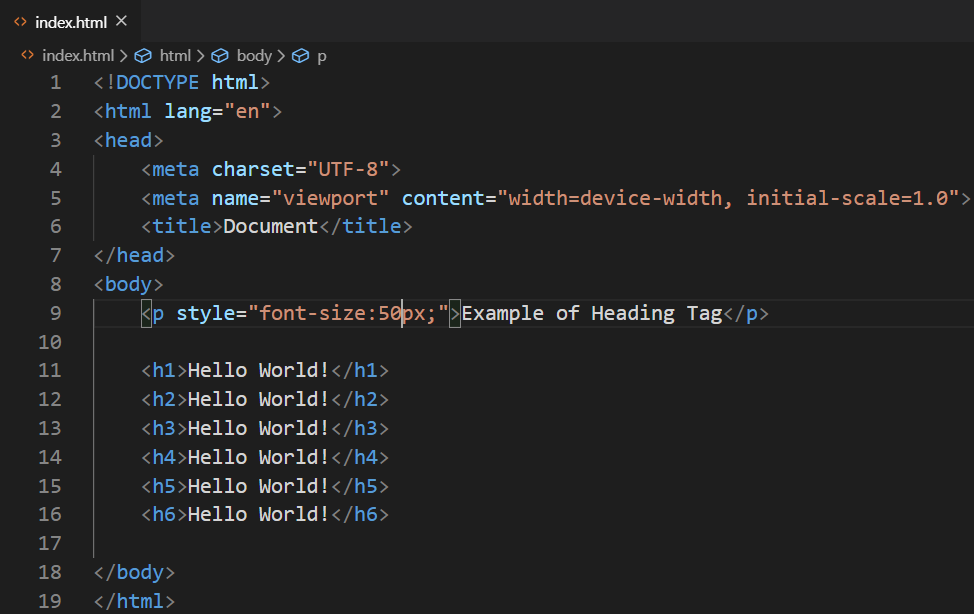The image size is (974, 614).
Task: Click the body element cube icon in breadcrumb
Action: (x=220, y=56)
